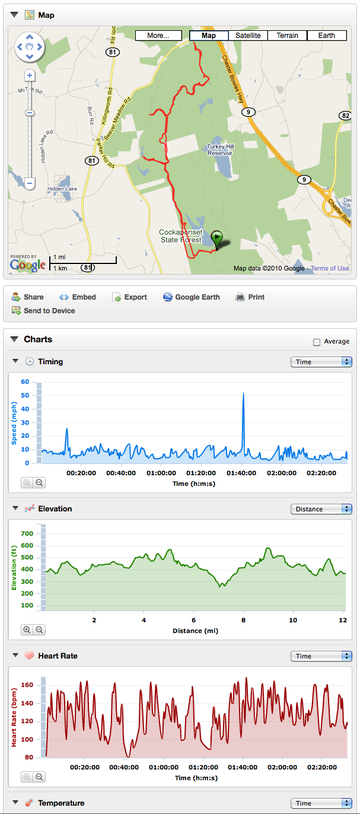This screenshot has width=360, height=814.
Task: Collapse the Elevation chart triangle
Action: coord(15,509)
